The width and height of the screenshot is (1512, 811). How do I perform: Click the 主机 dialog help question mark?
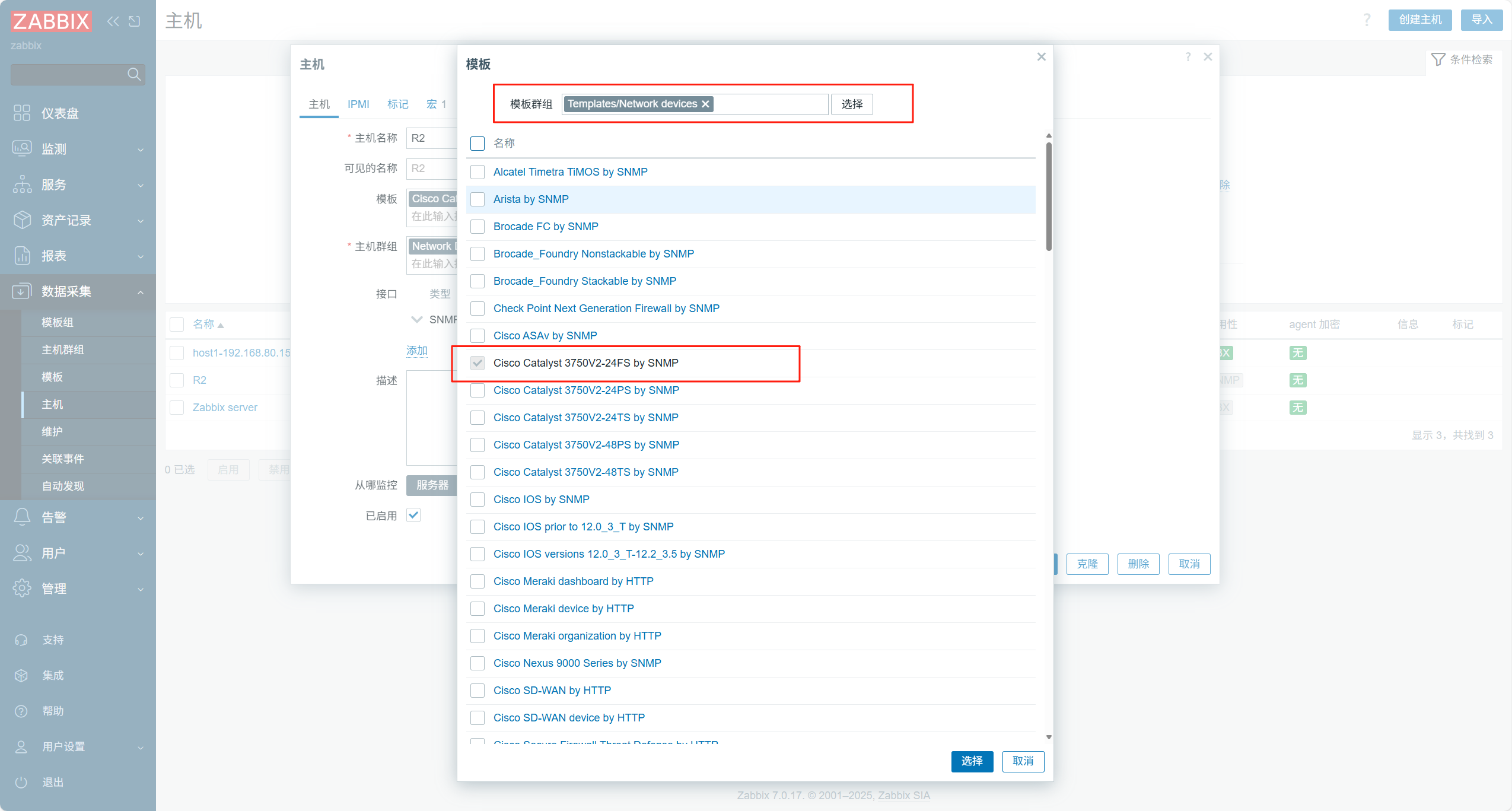[x=1188, y=57]
